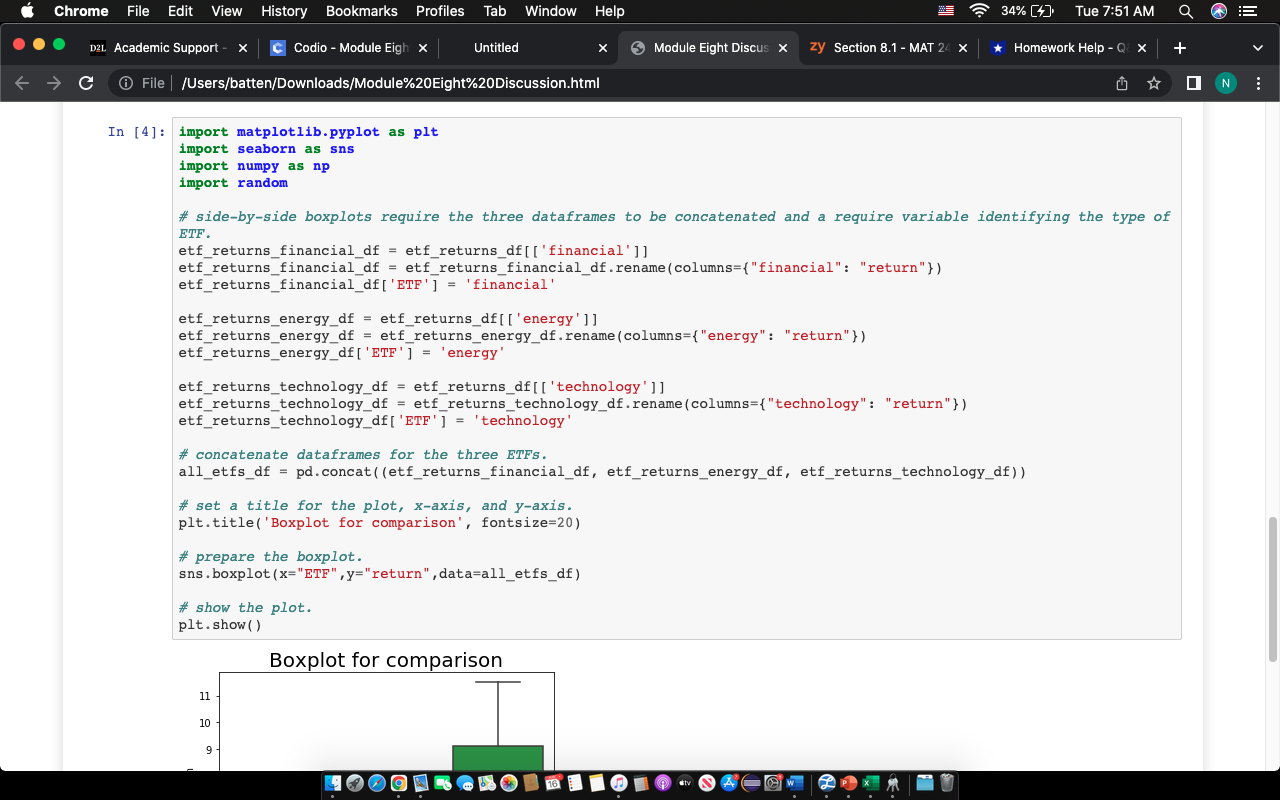
Task: Click the back navigation arrow
Action: click(22, 83)
